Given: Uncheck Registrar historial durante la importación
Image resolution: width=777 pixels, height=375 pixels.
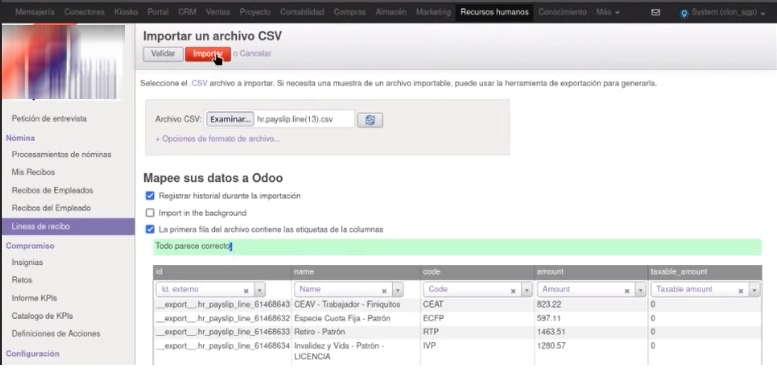Looking at the screenshot, I should (x=150, y=196).
